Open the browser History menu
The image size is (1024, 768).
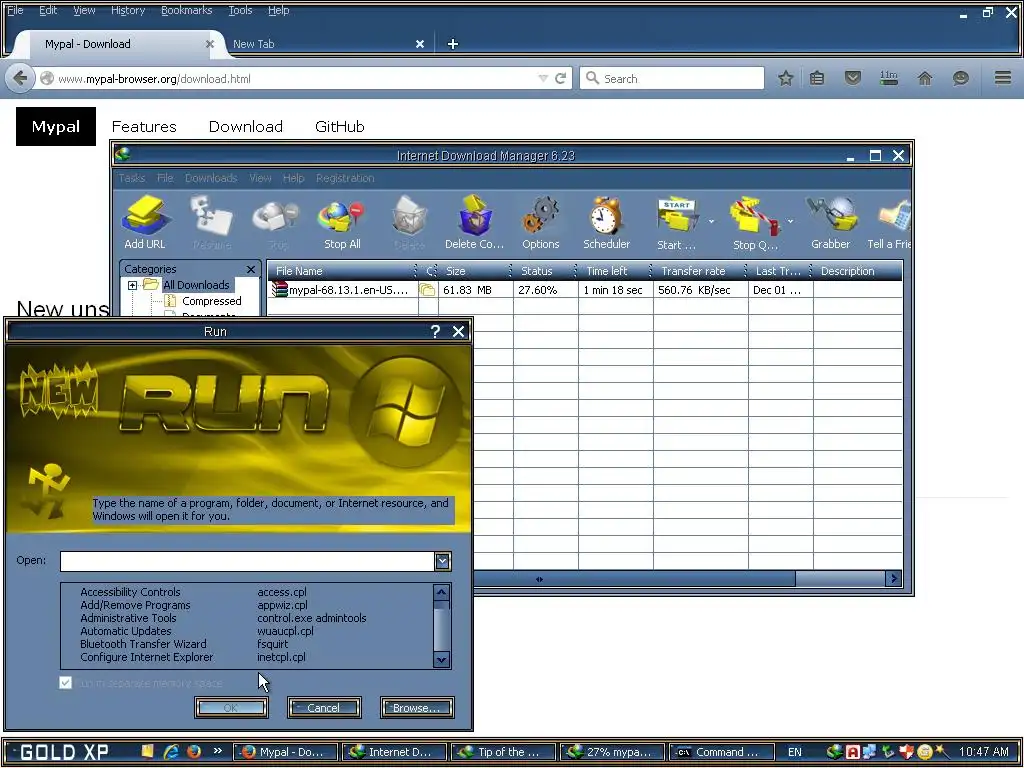[128, 10]
